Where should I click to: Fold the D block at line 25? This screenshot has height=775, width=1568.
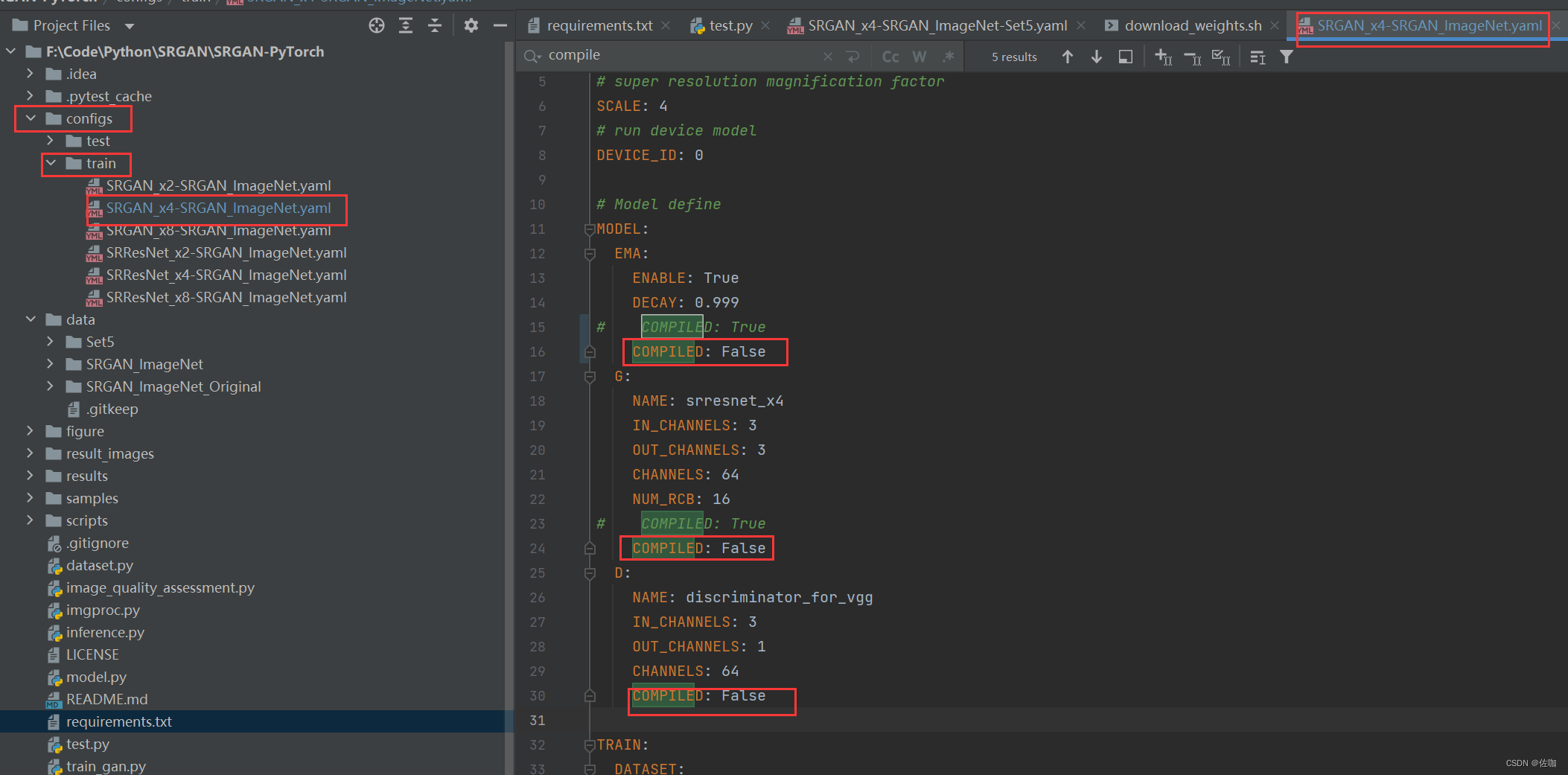tap(590, 573)
